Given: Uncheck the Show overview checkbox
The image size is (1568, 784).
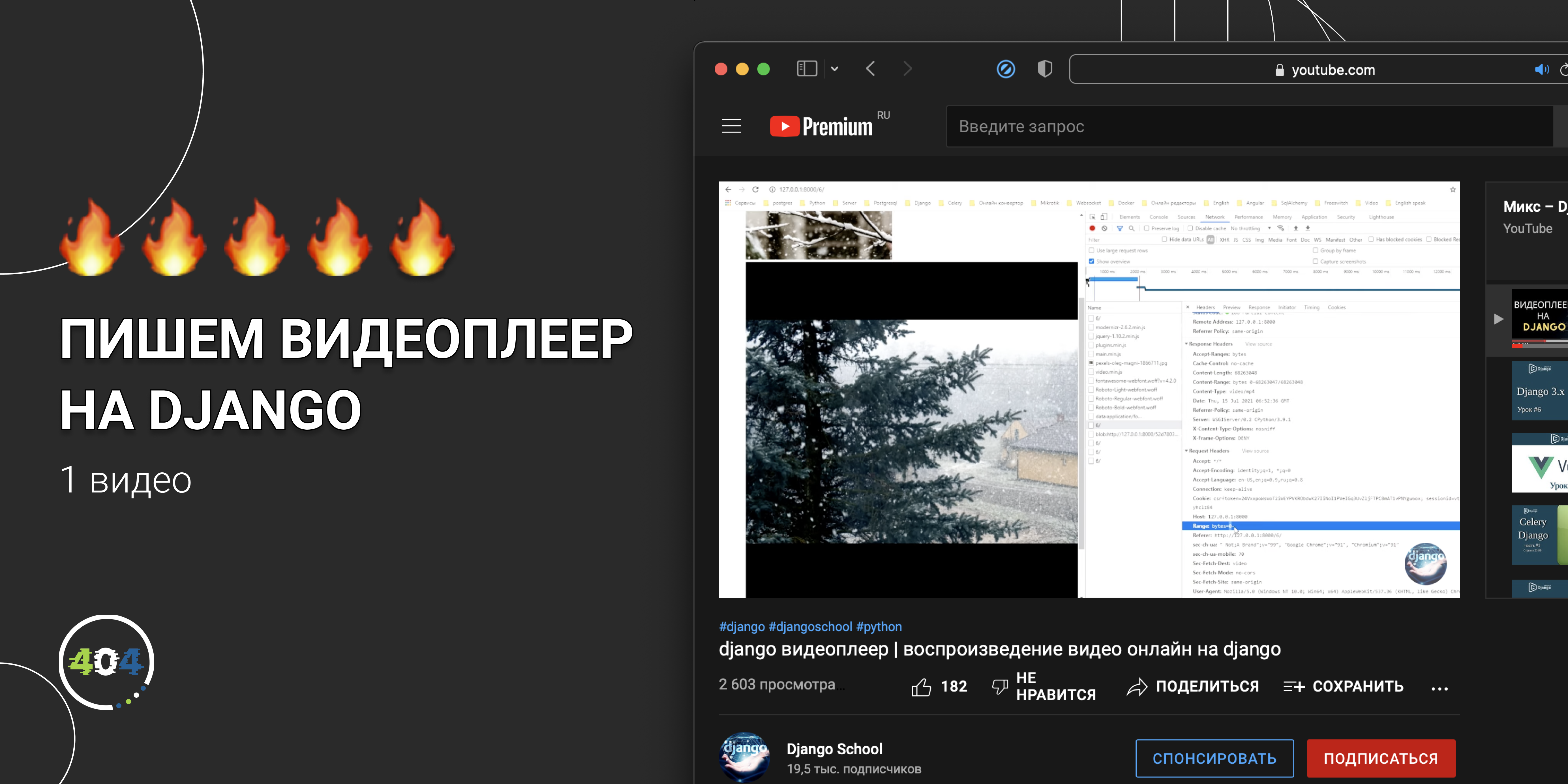Looking at the screenshot, I should [1091, 262].
